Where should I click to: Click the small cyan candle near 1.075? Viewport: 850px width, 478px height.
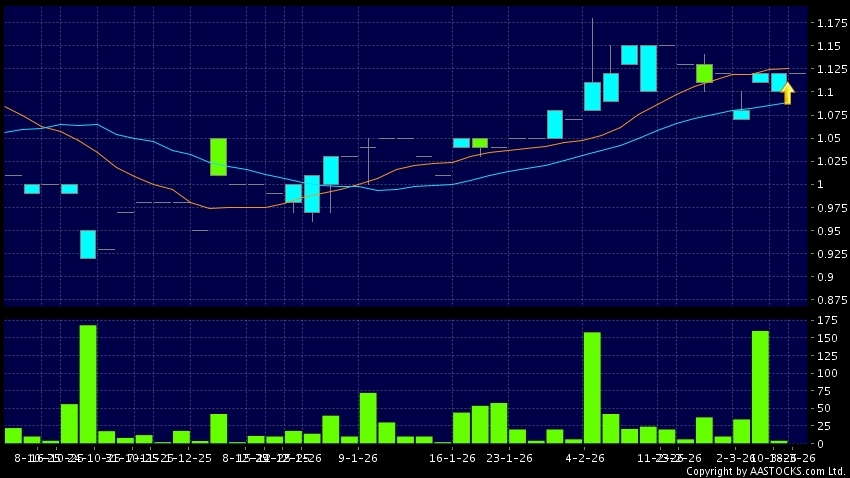tap(741, 114)
